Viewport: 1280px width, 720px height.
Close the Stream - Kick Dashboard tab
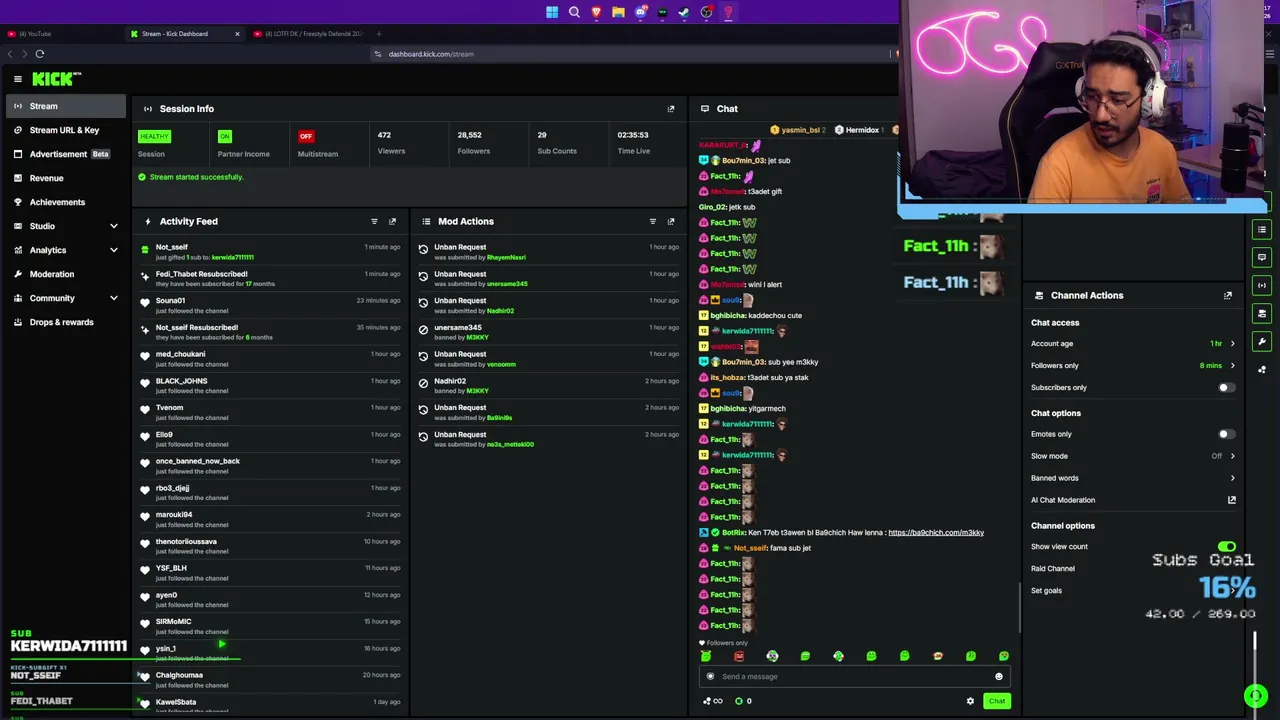point(237,34)
